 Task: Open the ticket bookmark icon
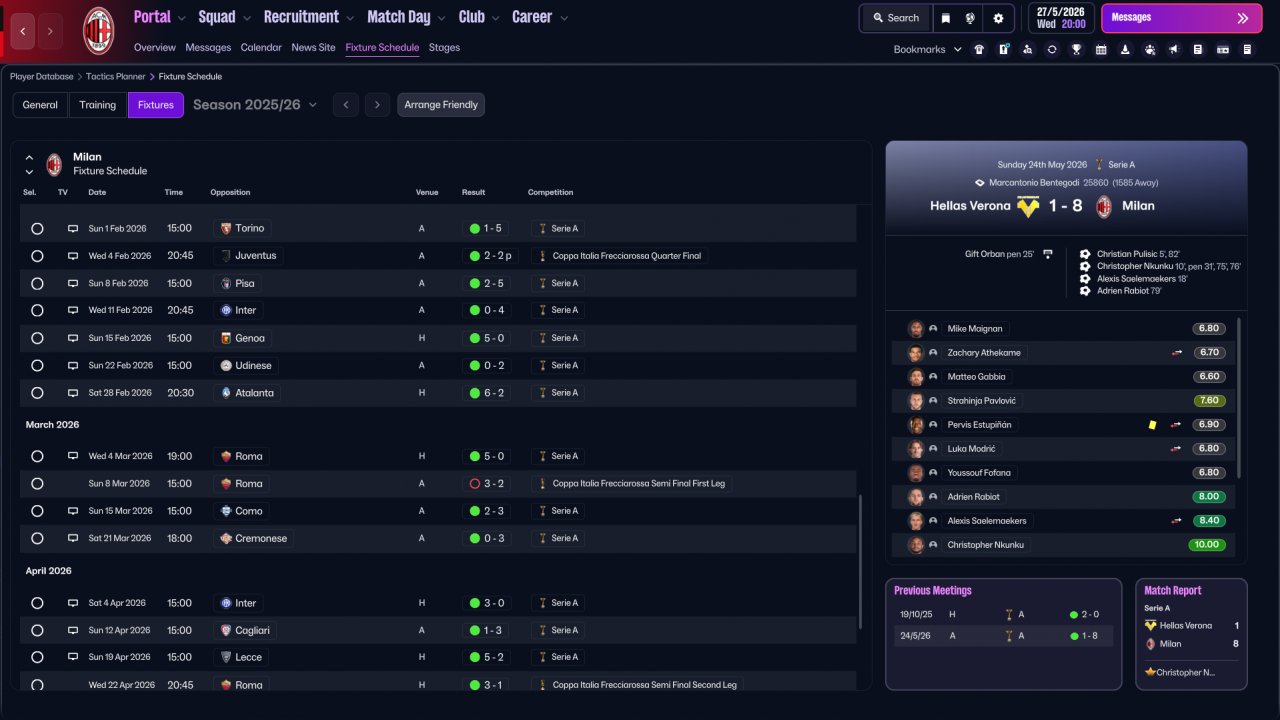1223,49
